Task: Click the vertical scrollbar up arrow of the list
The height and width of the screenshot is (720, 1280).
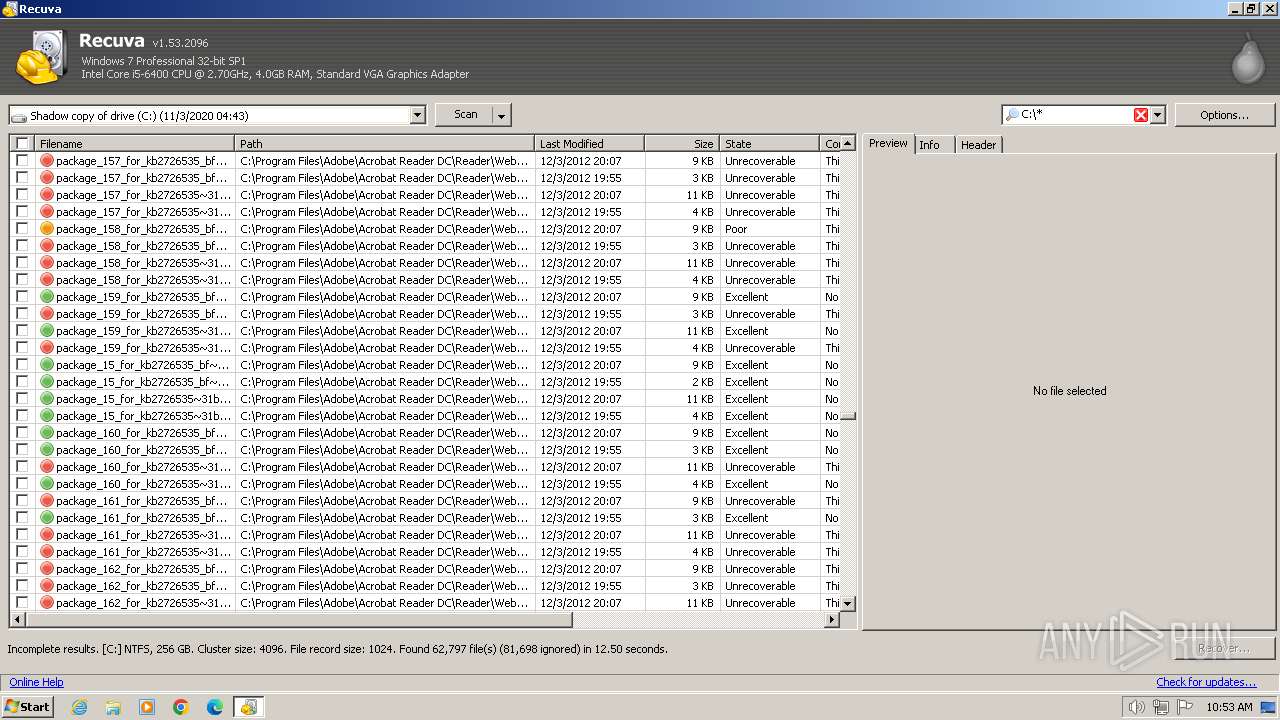Action: tap(848, 144)
